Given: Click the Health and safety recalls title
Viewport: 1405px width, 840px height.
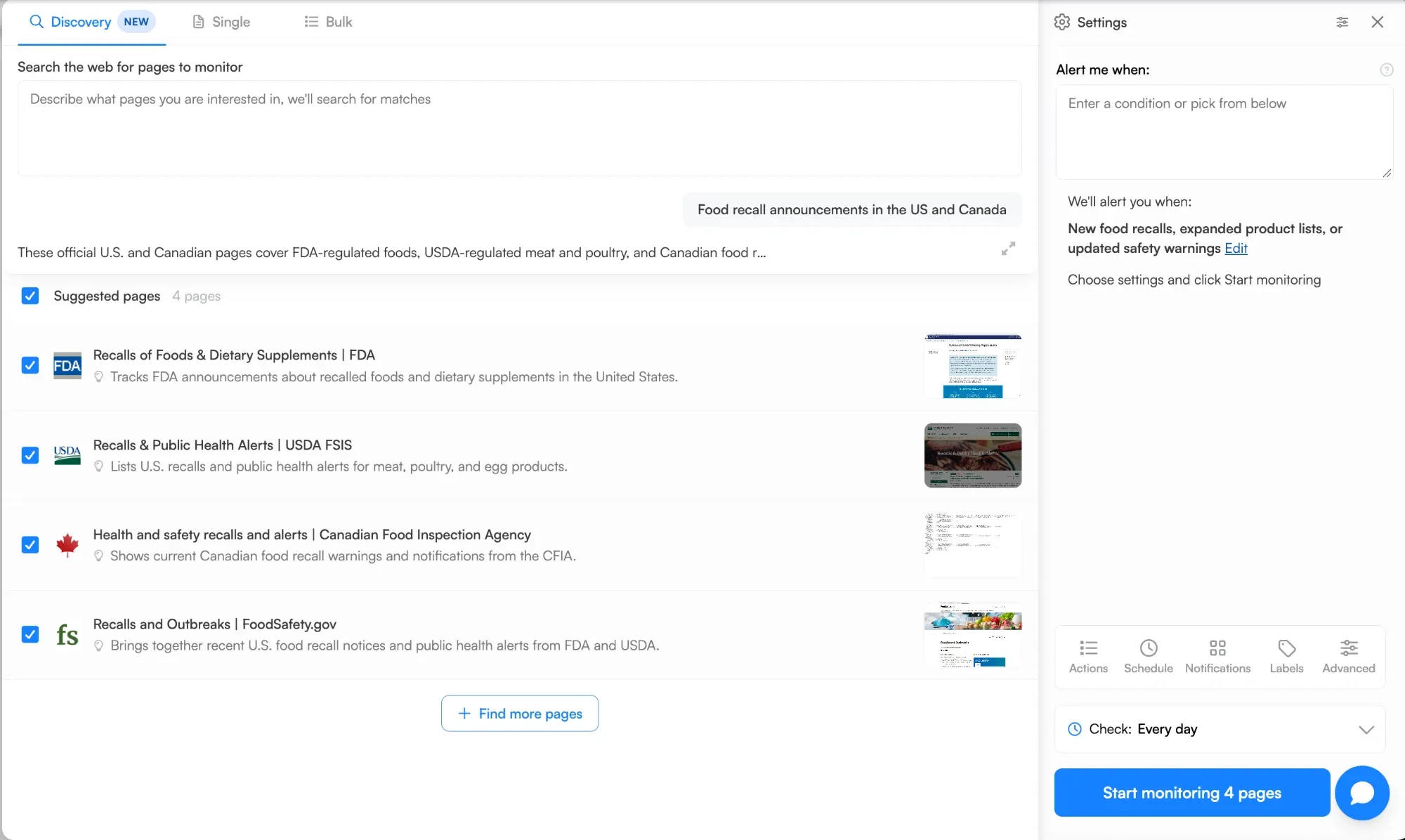Looking at the screenshot, I should 312,535.
